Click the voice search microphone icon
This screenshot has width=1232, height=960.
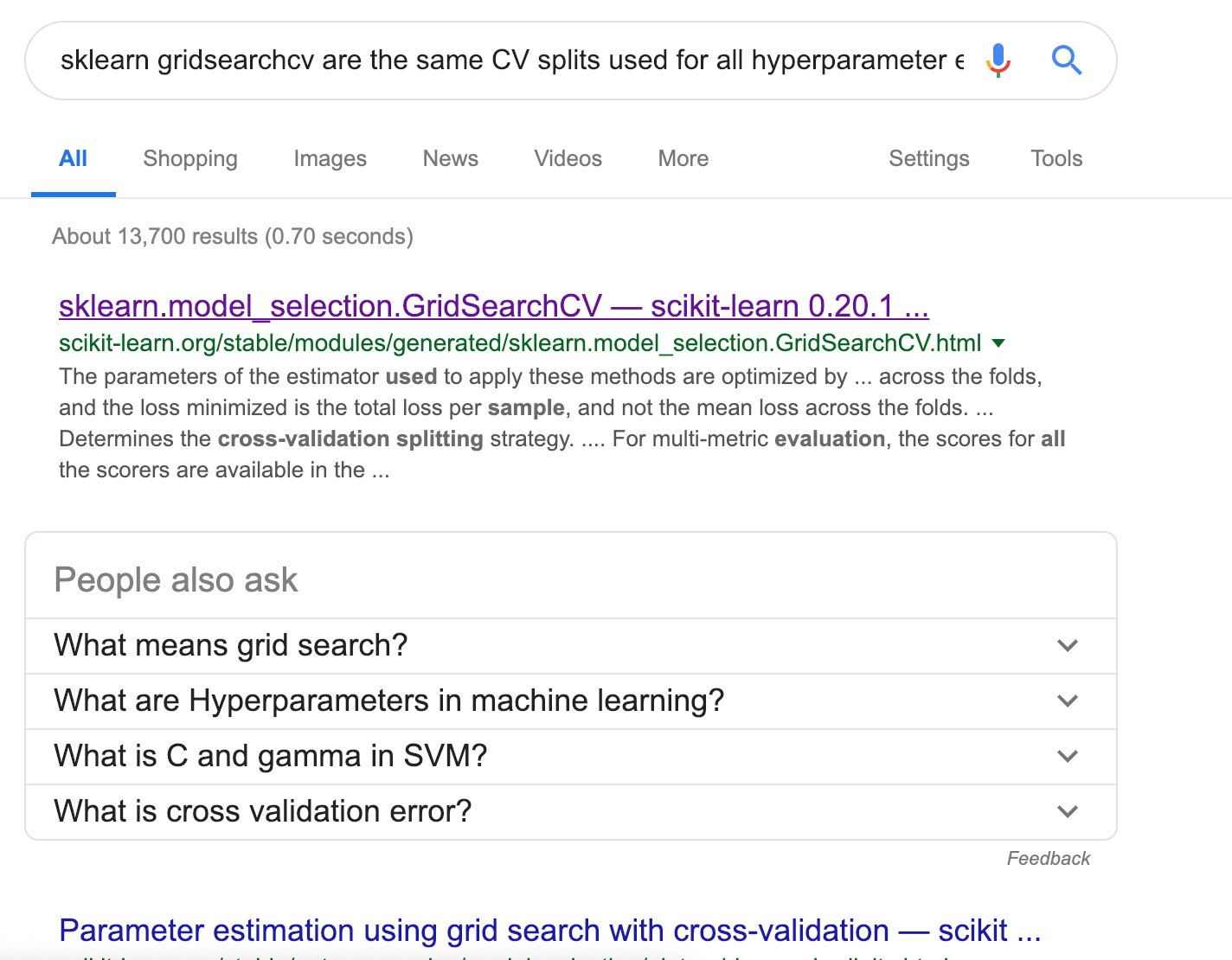(x=998, y=61)
